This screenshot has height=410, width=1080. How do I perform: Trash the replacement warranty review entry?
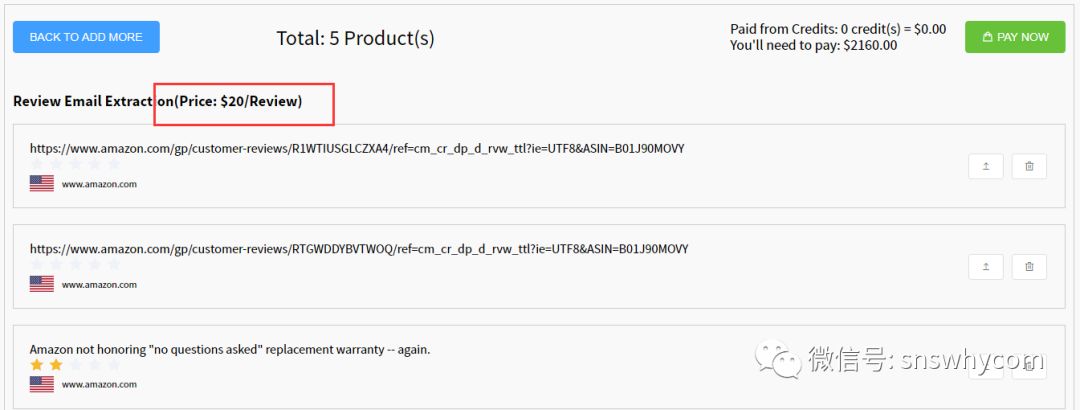[1029, 367]
